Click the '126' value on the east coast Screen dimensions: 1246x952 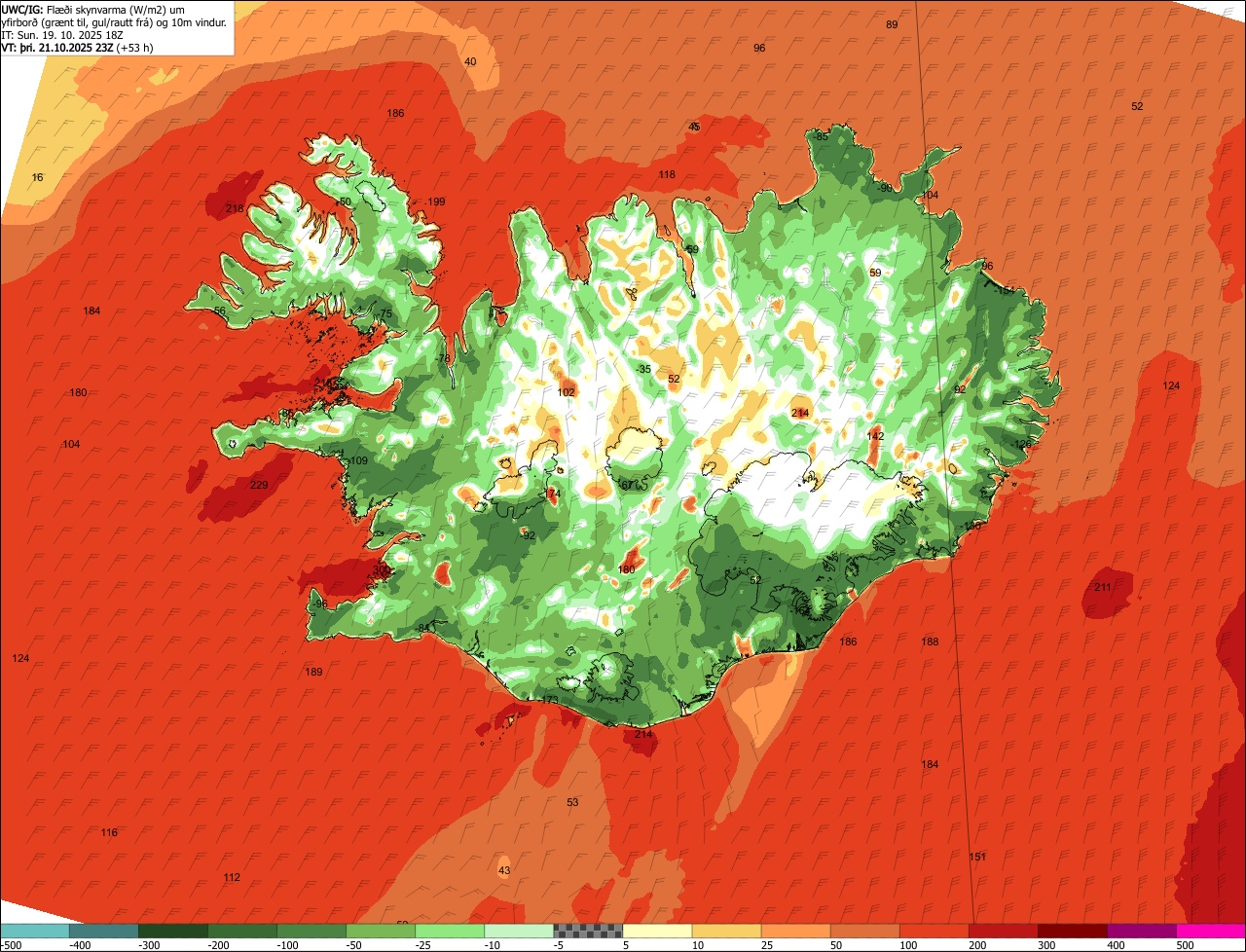[x=1023, y=444]
